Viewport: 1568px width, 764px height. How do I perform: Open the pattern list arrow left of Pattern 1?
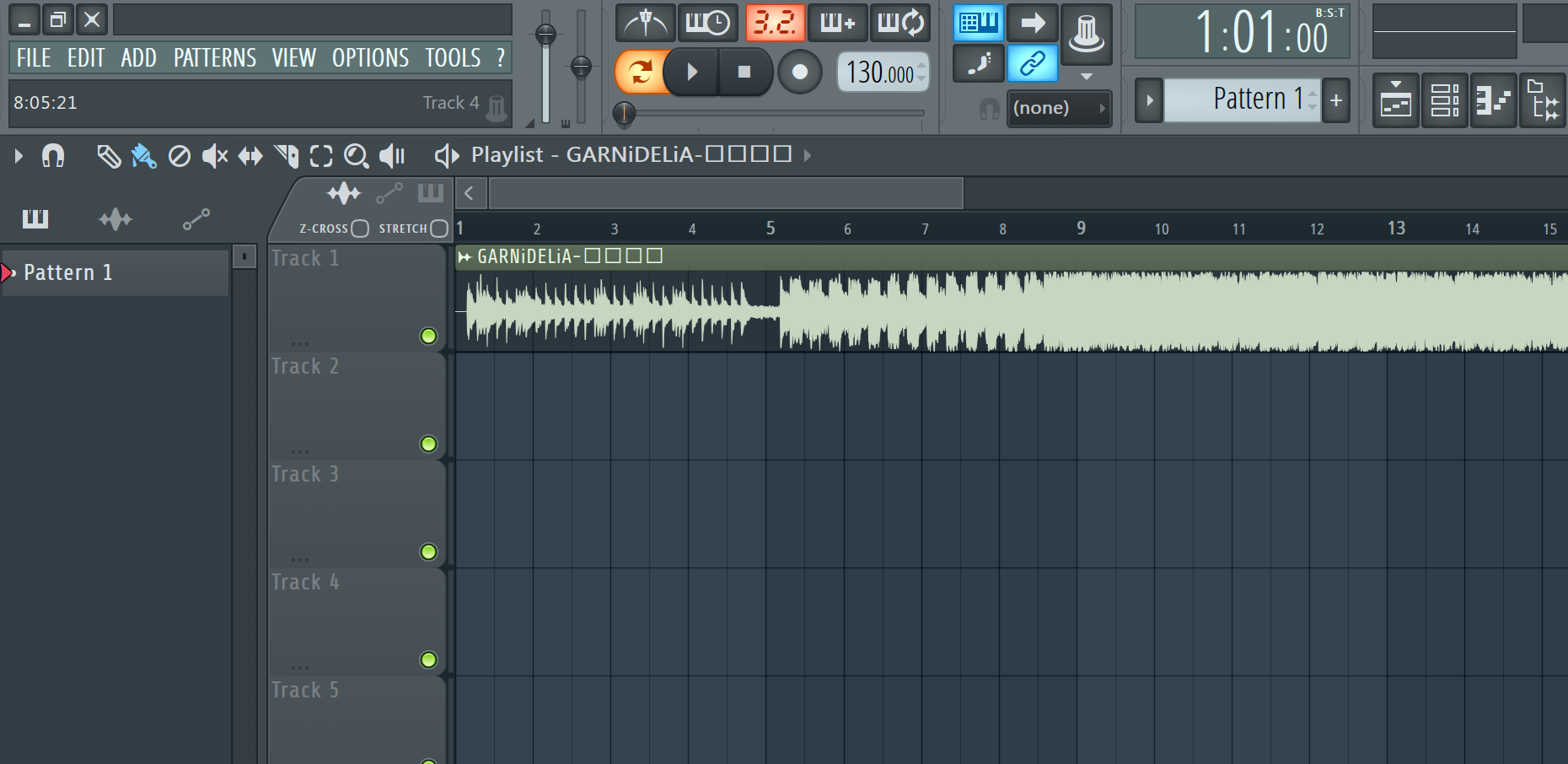coord(1149,100)
